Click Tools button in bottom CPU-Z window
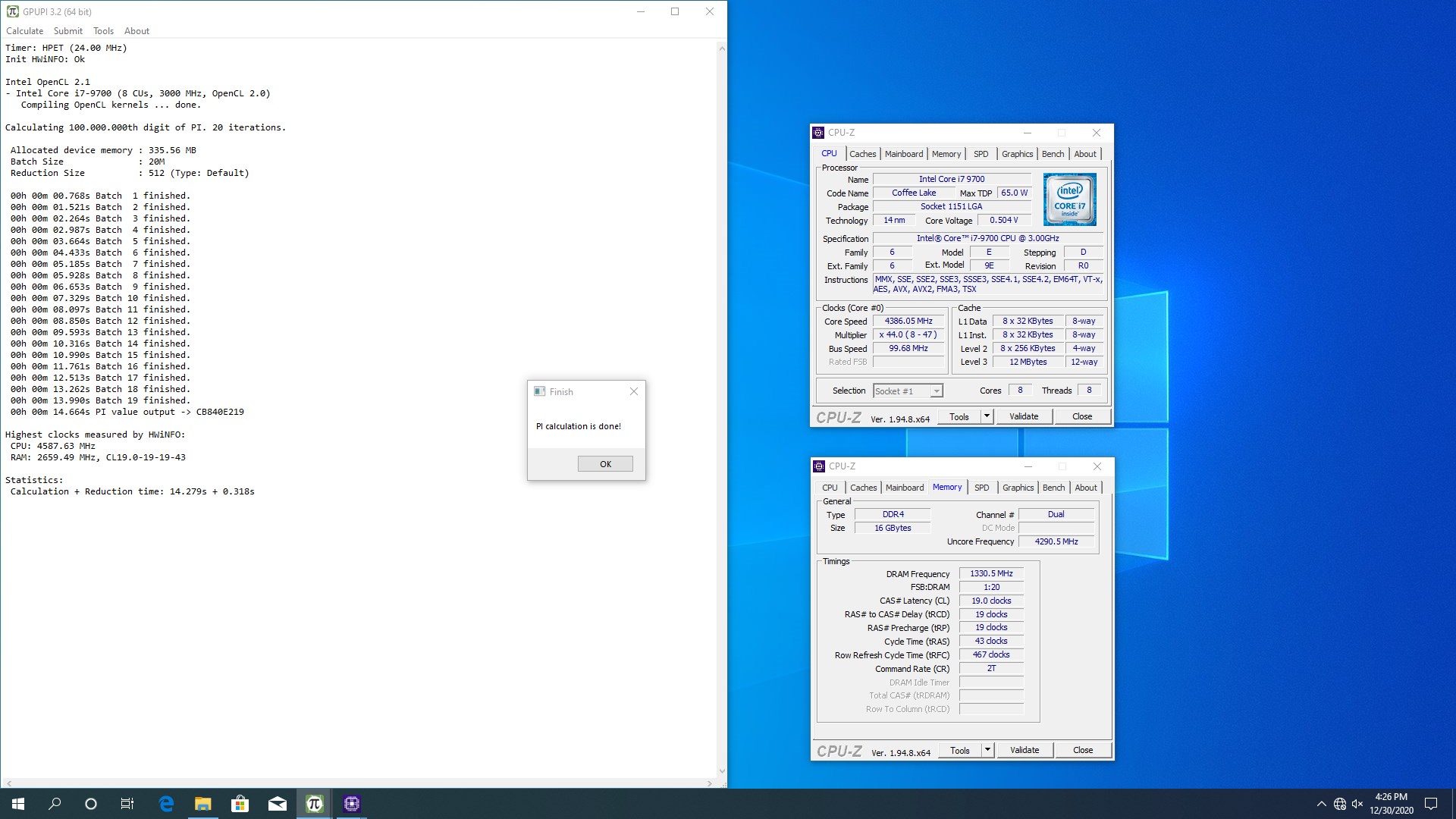 pyautogui.click(x=959, y=751)
